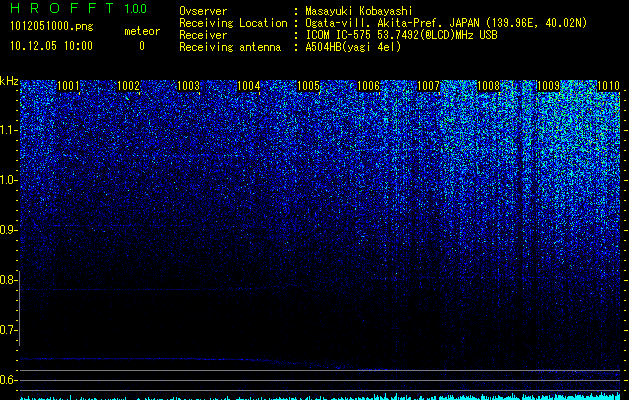
Task: Click the 1005 time marker
Action: (x=308, y=86)
